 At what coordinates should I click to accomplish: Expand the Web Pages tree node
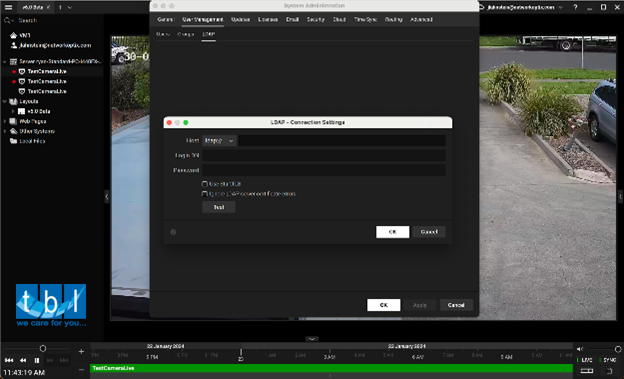click(5, 121)
